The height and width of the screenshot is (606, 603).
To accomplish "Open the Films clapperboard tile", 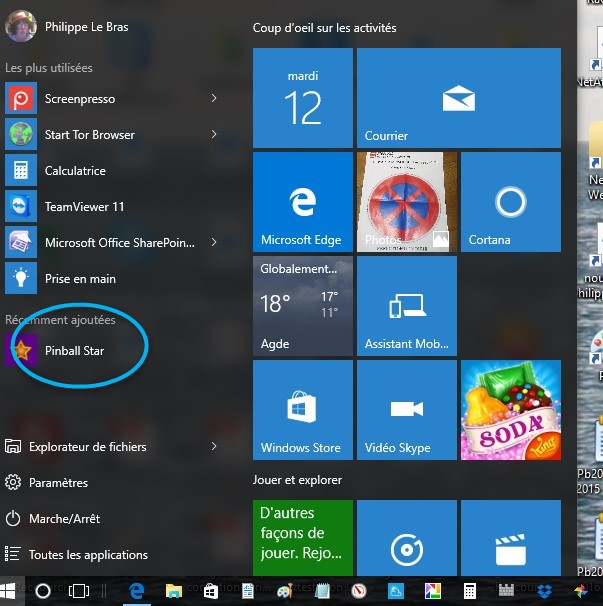I will pos(511,538).
